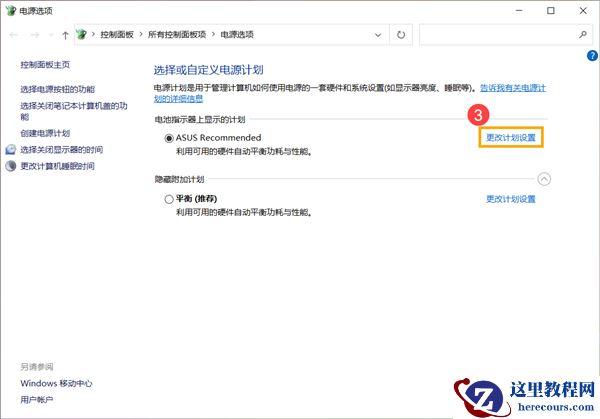
Task: Collapse the 隐藏附加计划 section
Action: (x=544, y=179)
